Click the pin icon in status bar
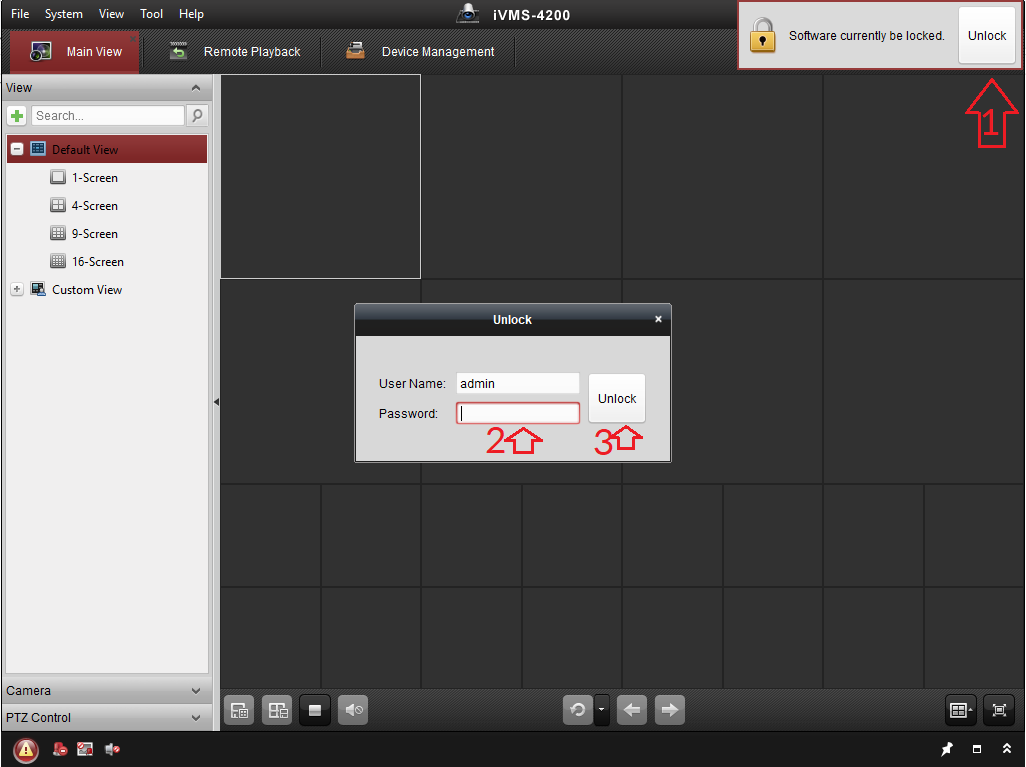The height and width of the screenshot is (767, 1026). tap(947, 749)
